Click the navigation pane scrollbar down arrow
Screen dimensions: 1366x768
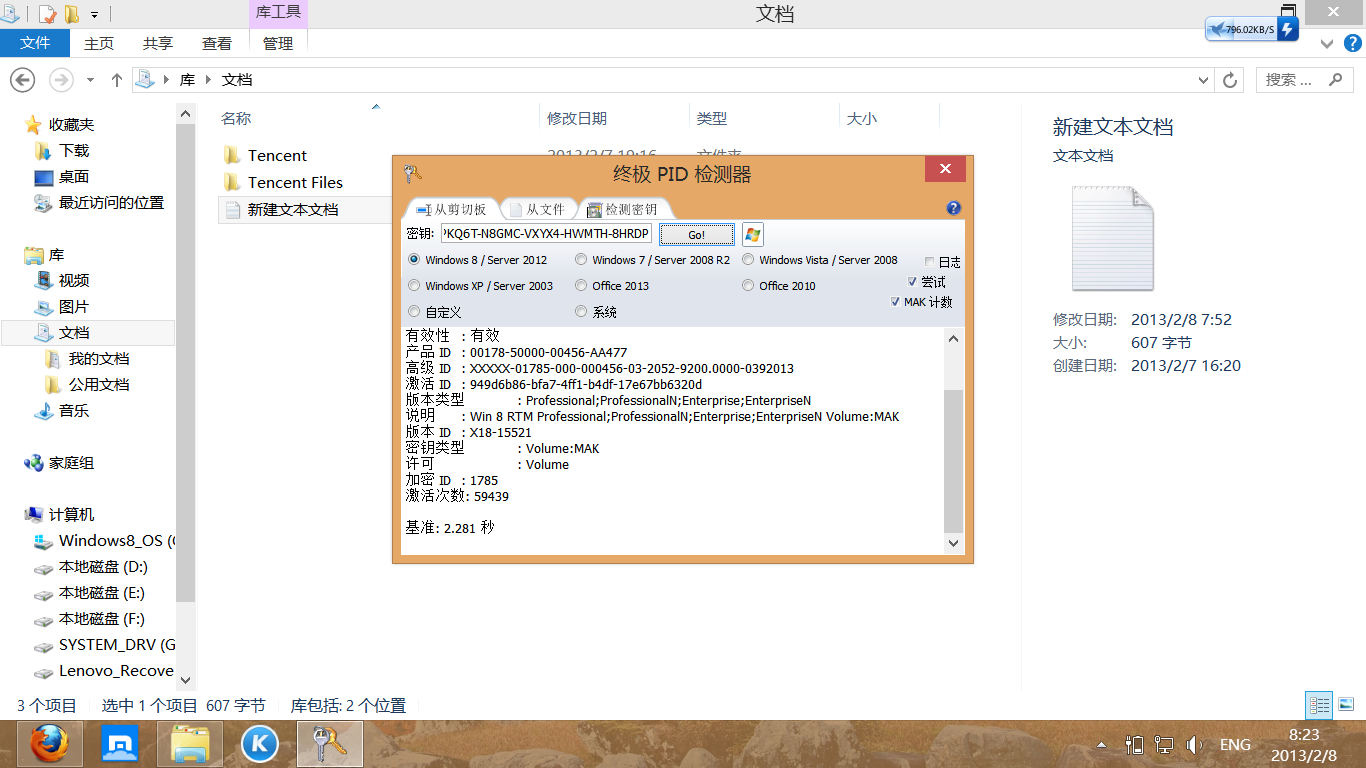[185, 679]
